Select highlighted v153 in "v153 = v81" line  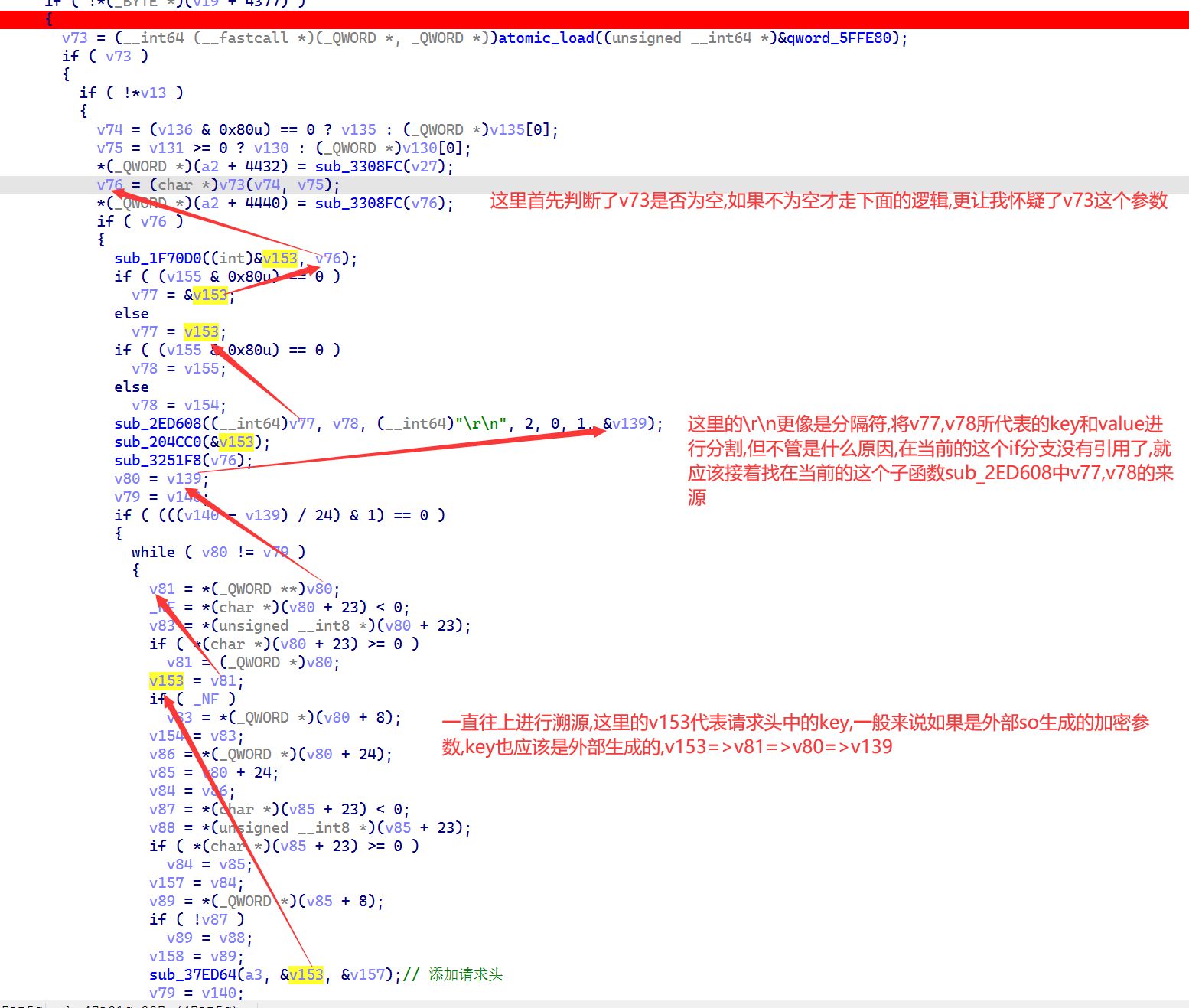pyautogui.click(x=166, y=680)
